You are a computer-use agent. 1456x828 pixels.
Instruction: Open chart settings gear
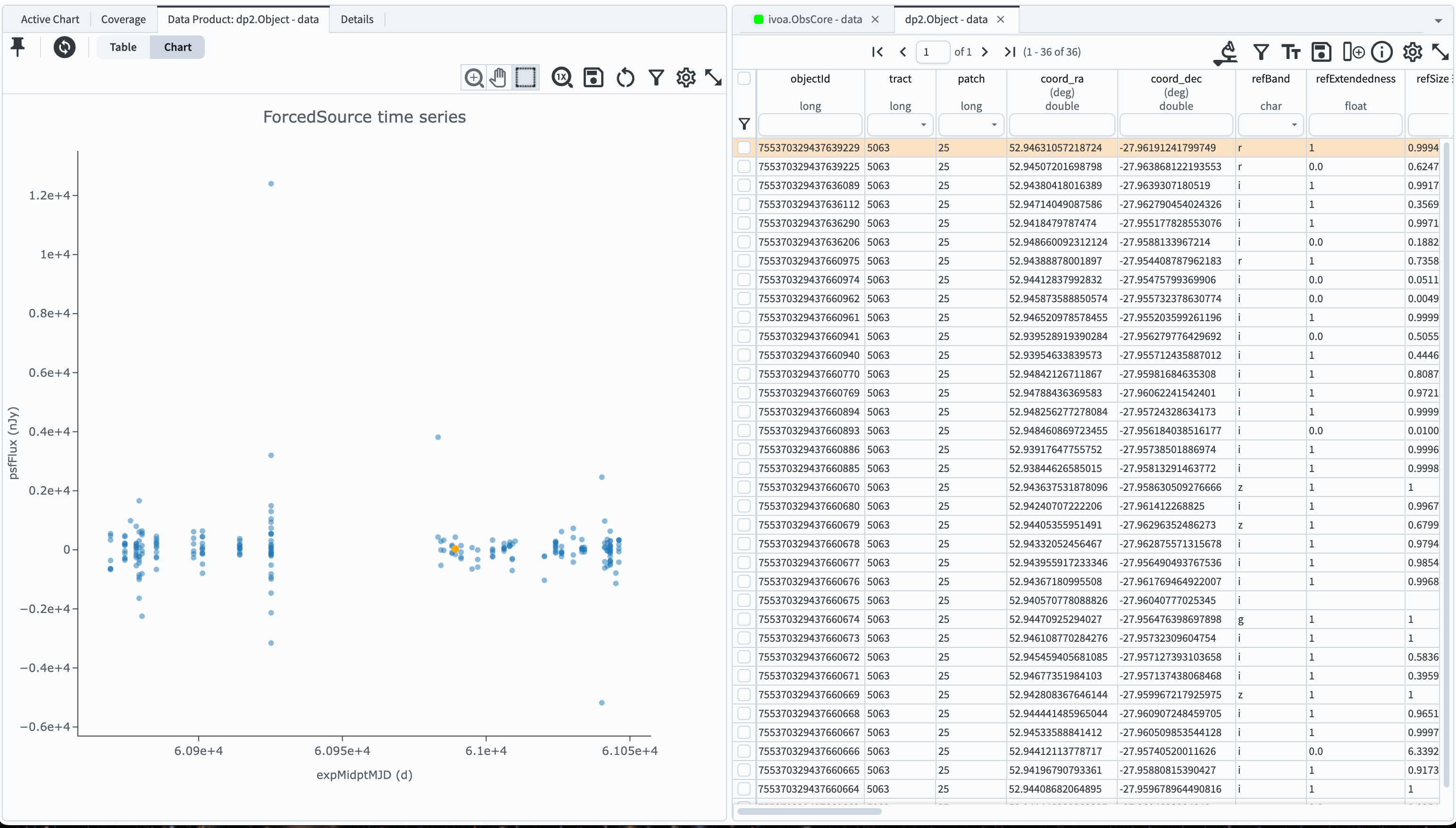(686, 77)
